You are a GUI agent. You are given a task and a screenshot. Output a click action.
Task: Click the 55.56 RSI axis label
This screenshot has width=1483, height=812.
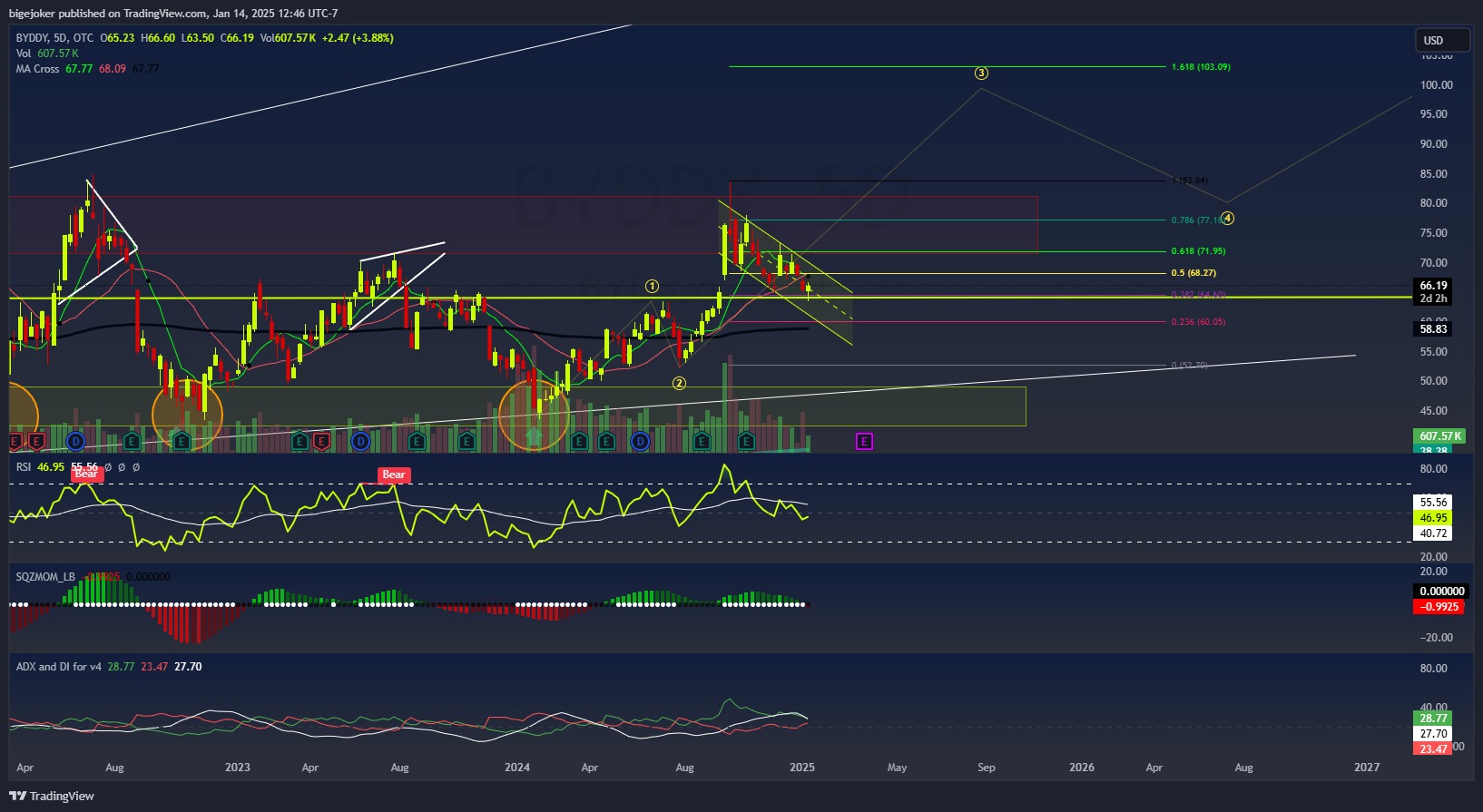point(1434,503)
